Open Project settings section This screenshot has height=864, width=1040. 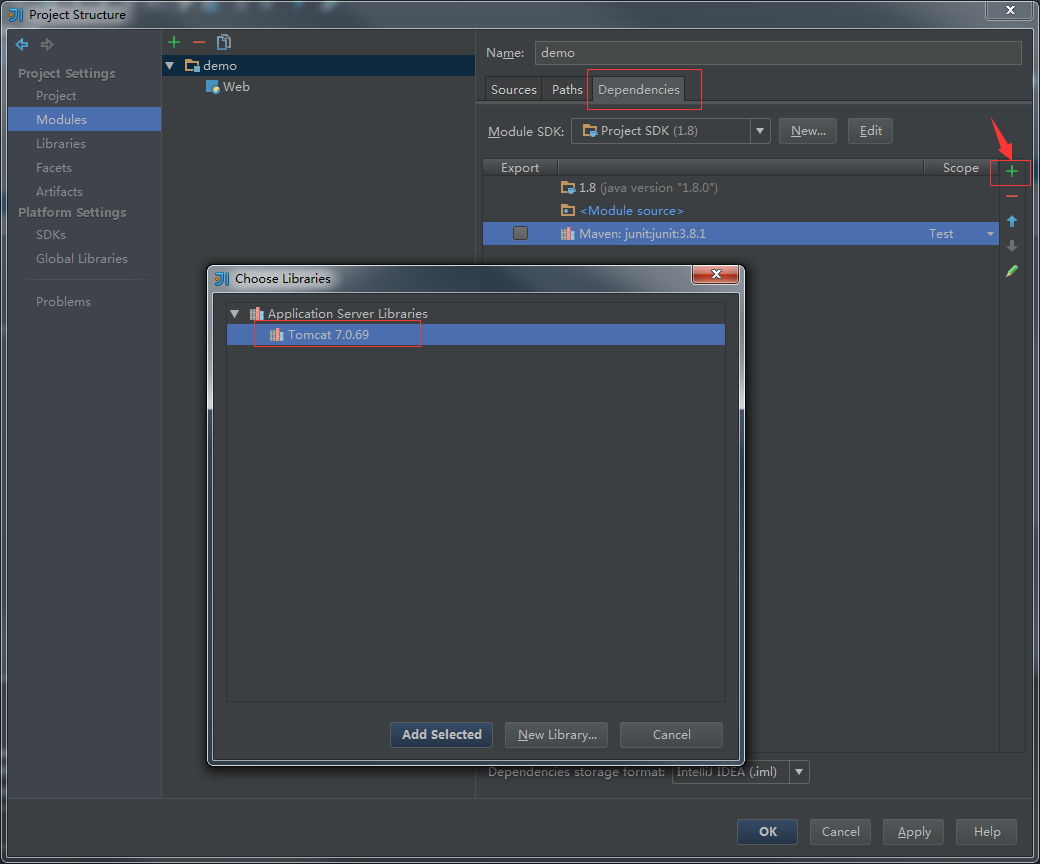pyautogui.click(x=56, y=95)
